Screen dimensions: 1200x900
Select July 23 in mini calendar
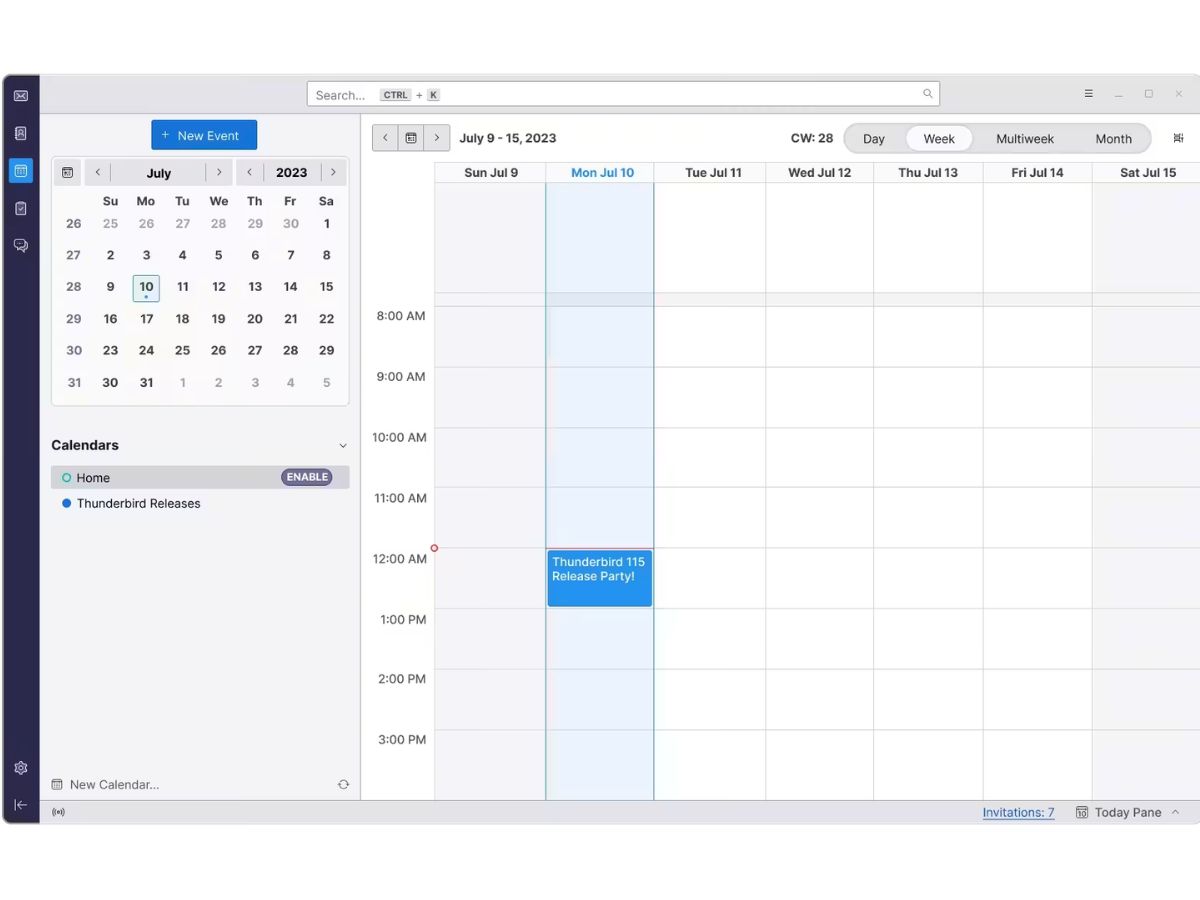[110, 351]
